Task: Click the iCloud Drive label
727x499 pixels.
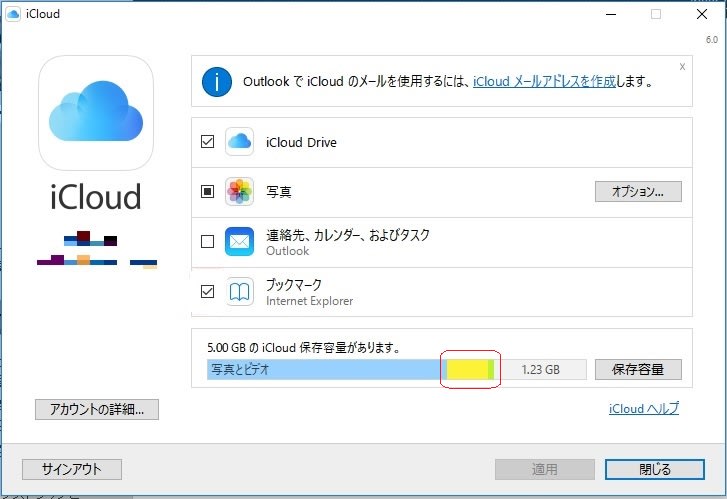Action: (x=301, y=142)
